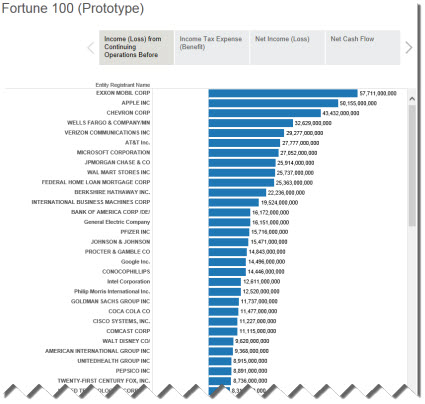Click the 32,629,000,000 value
This screenshot has width=425, height=404.
pyautogui.click(x=313, y=123)
